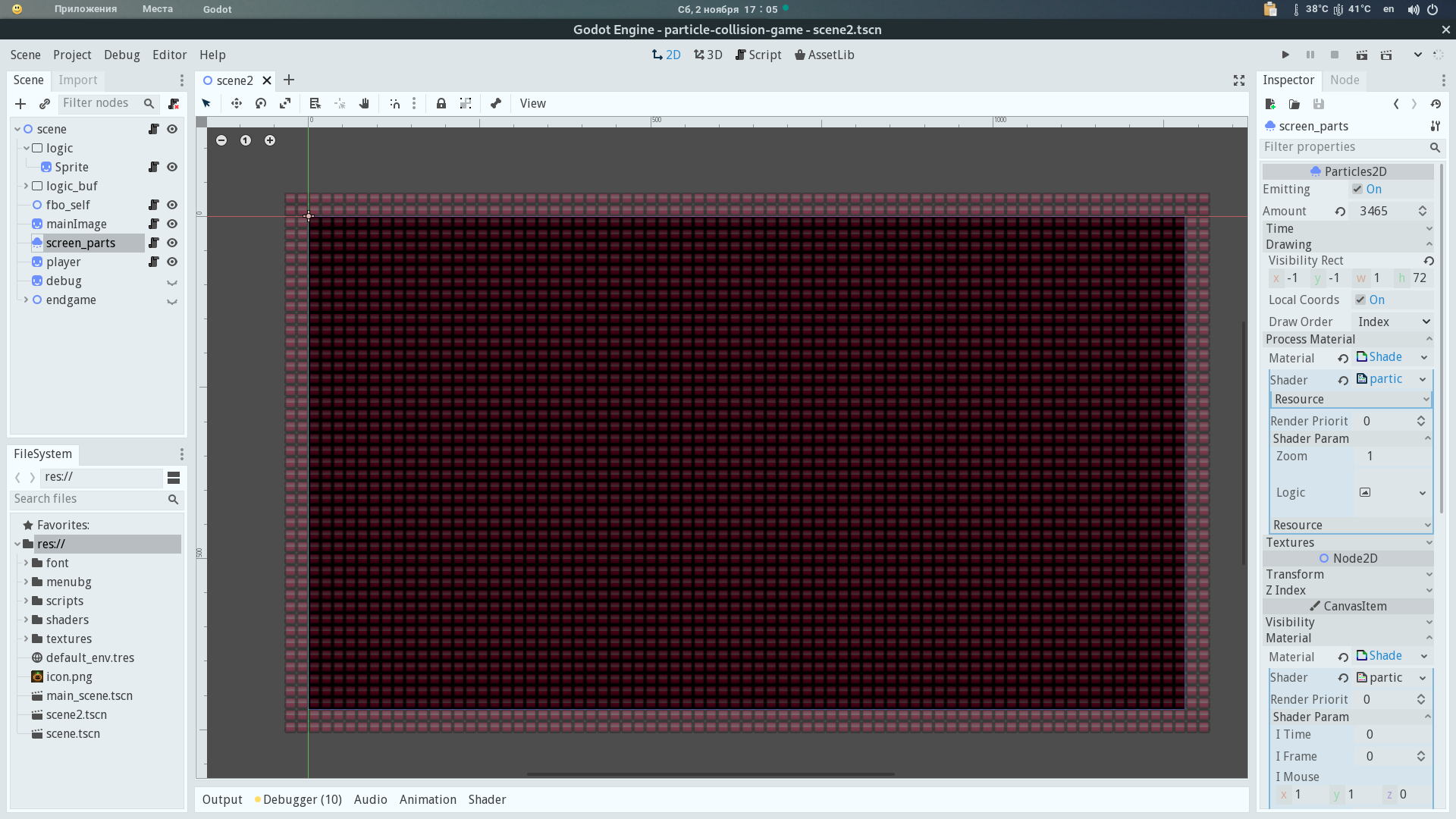Open the Debug menu
Screen dimensions: 1456x819
pyautogui.click(x=121, y=55)
